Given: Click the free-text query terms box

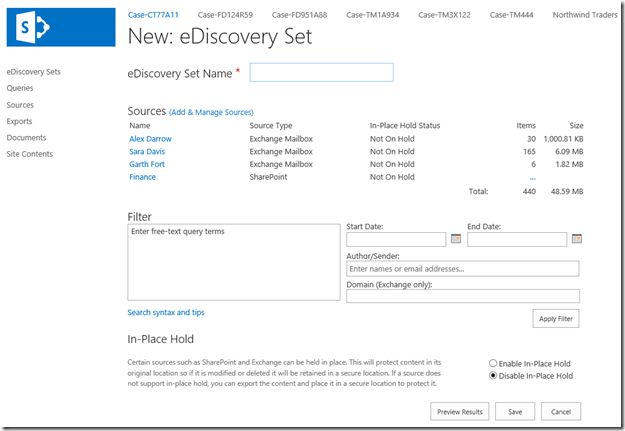Looking at the screenshot, I should [x=234, y=262].
